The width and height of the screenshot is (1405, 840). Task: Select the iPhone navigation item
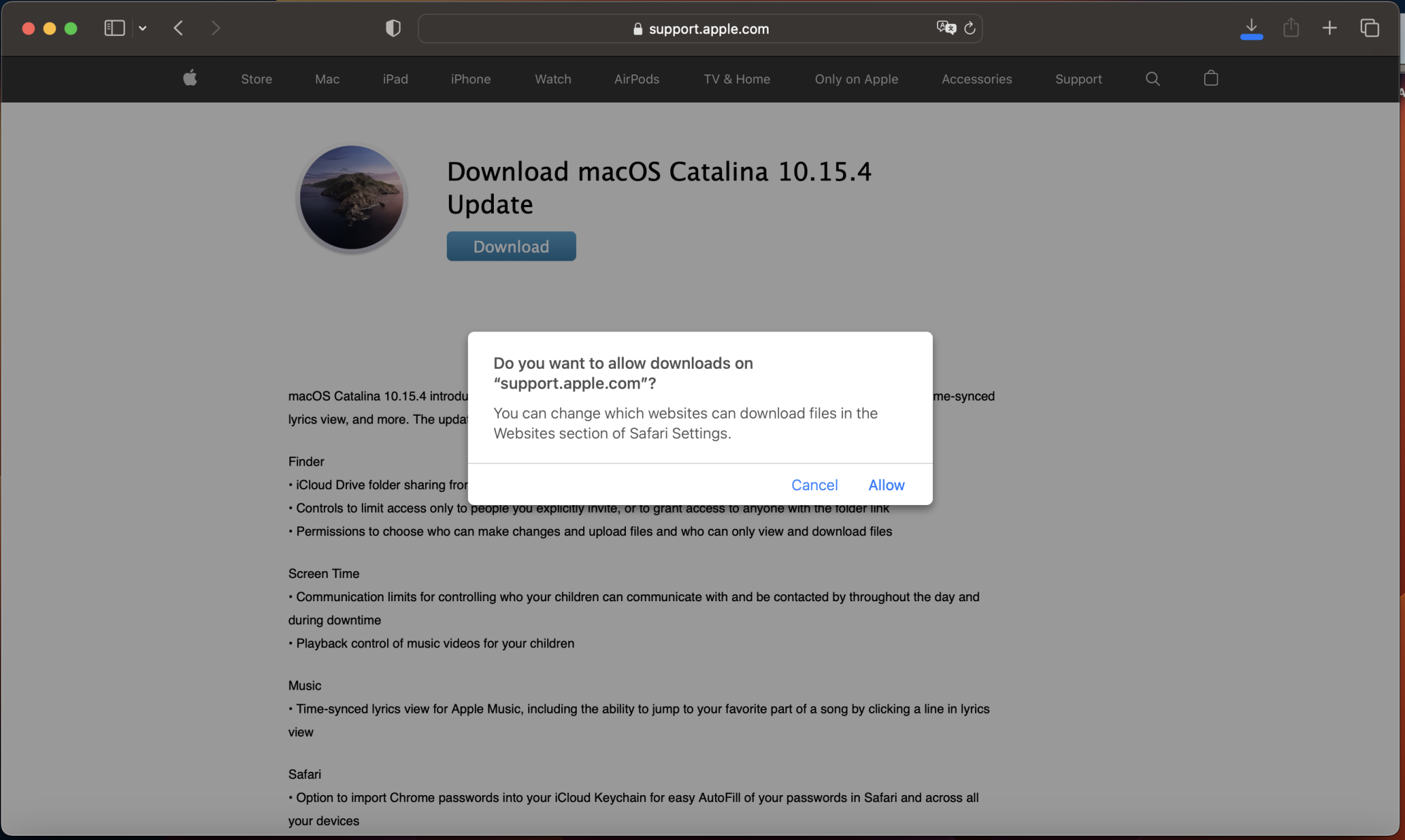470,79
